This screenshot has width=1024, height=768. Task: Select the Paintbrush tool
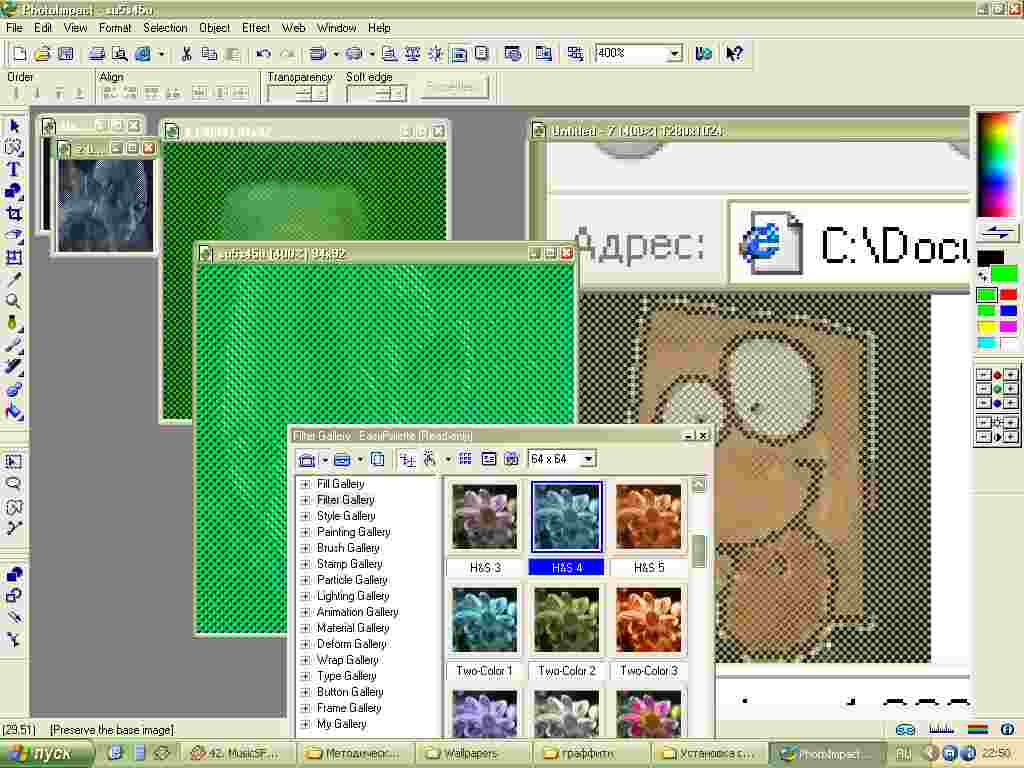click(x=14, y=345)
